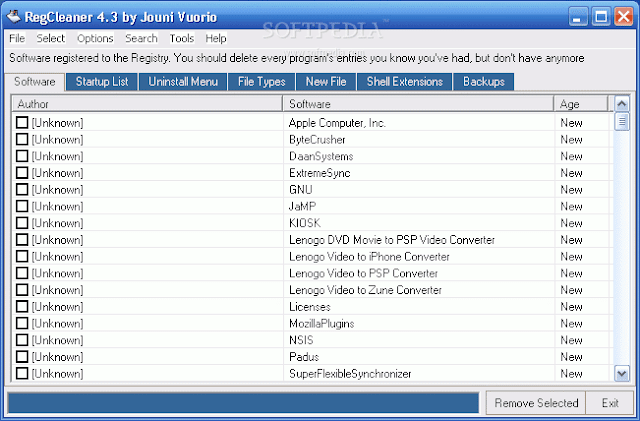
Task: Select the DaanSystems software name
Action: pos(321,156)
